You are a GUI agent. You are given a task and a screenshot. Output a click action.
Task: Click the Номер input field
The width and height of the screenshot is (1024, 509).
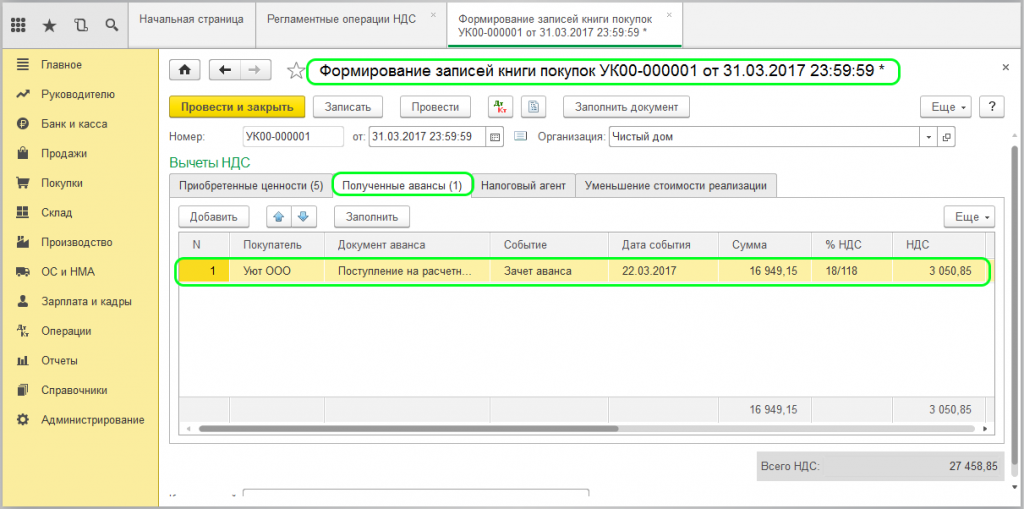coord(292,137)
